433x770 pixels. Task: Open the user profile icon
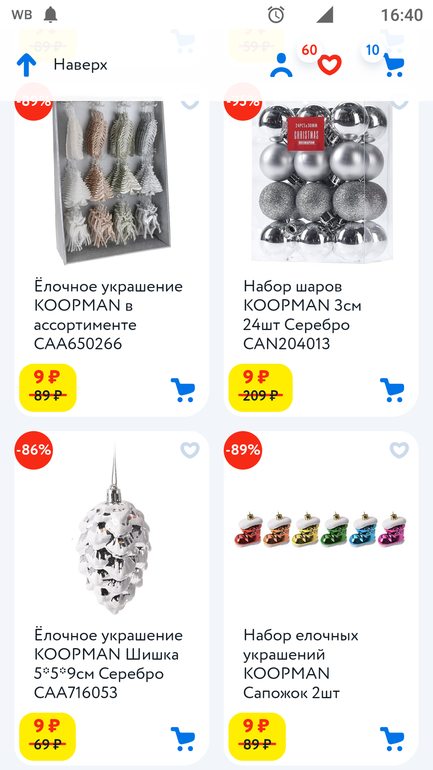(281, 65)
